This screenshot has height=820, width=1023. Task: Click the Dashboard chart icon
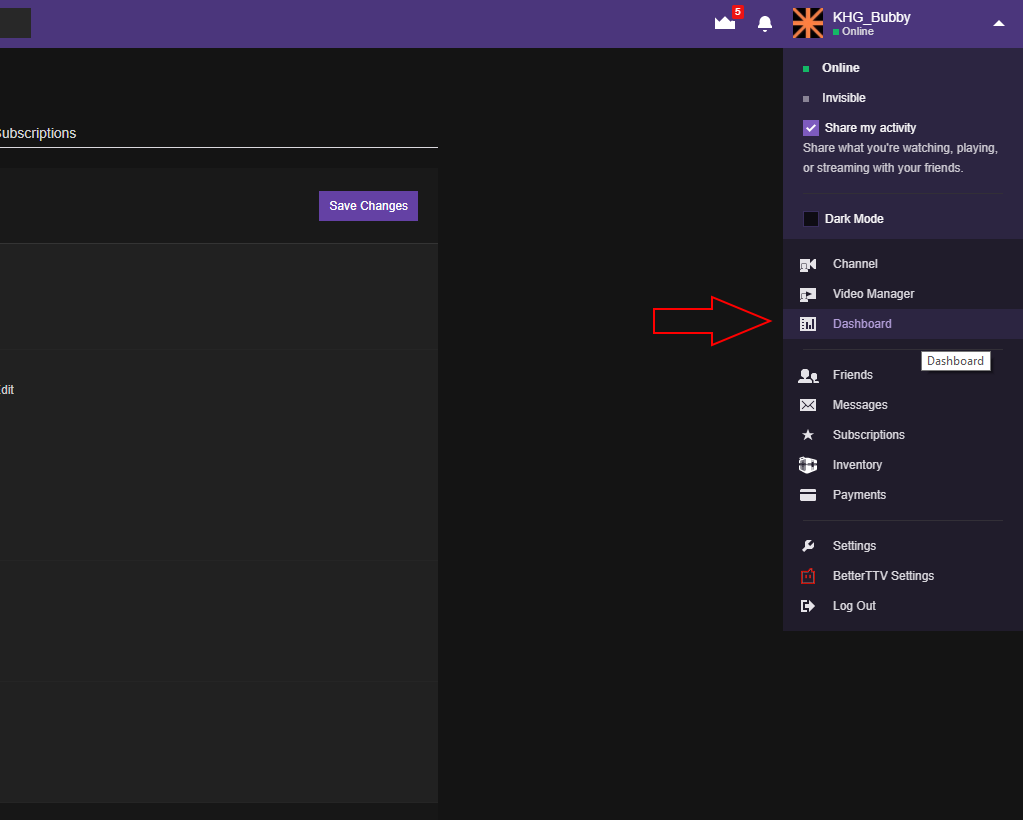[808, 324]
